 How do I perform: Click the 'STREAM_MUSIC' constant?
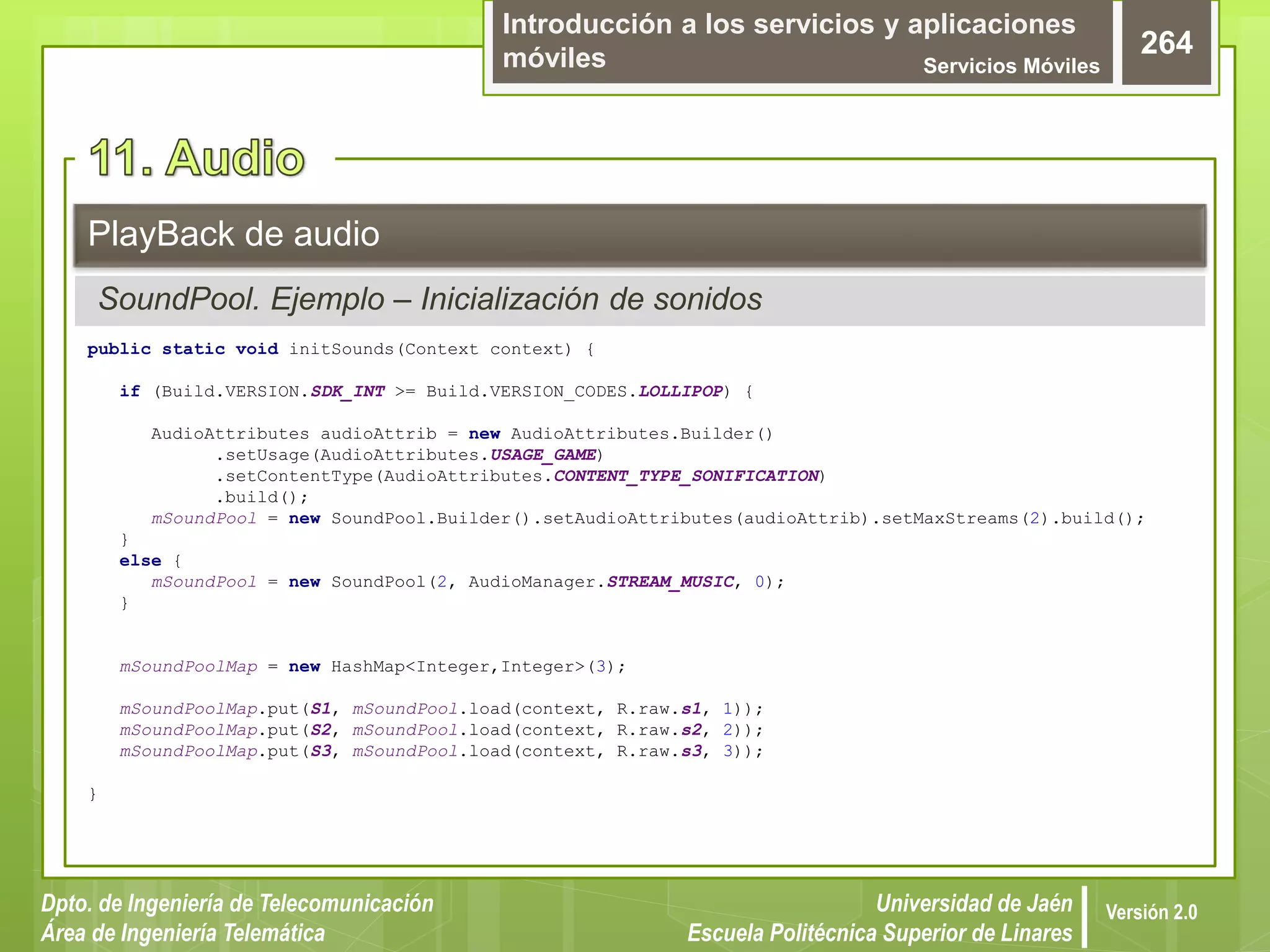tap(671, 582)
